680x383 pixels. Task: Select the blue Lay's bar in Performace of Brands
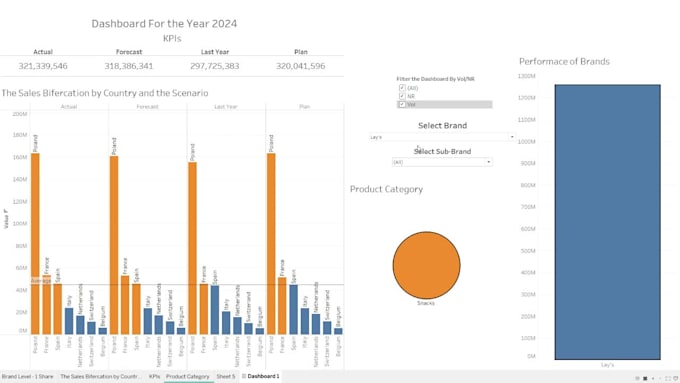[608, 222]
